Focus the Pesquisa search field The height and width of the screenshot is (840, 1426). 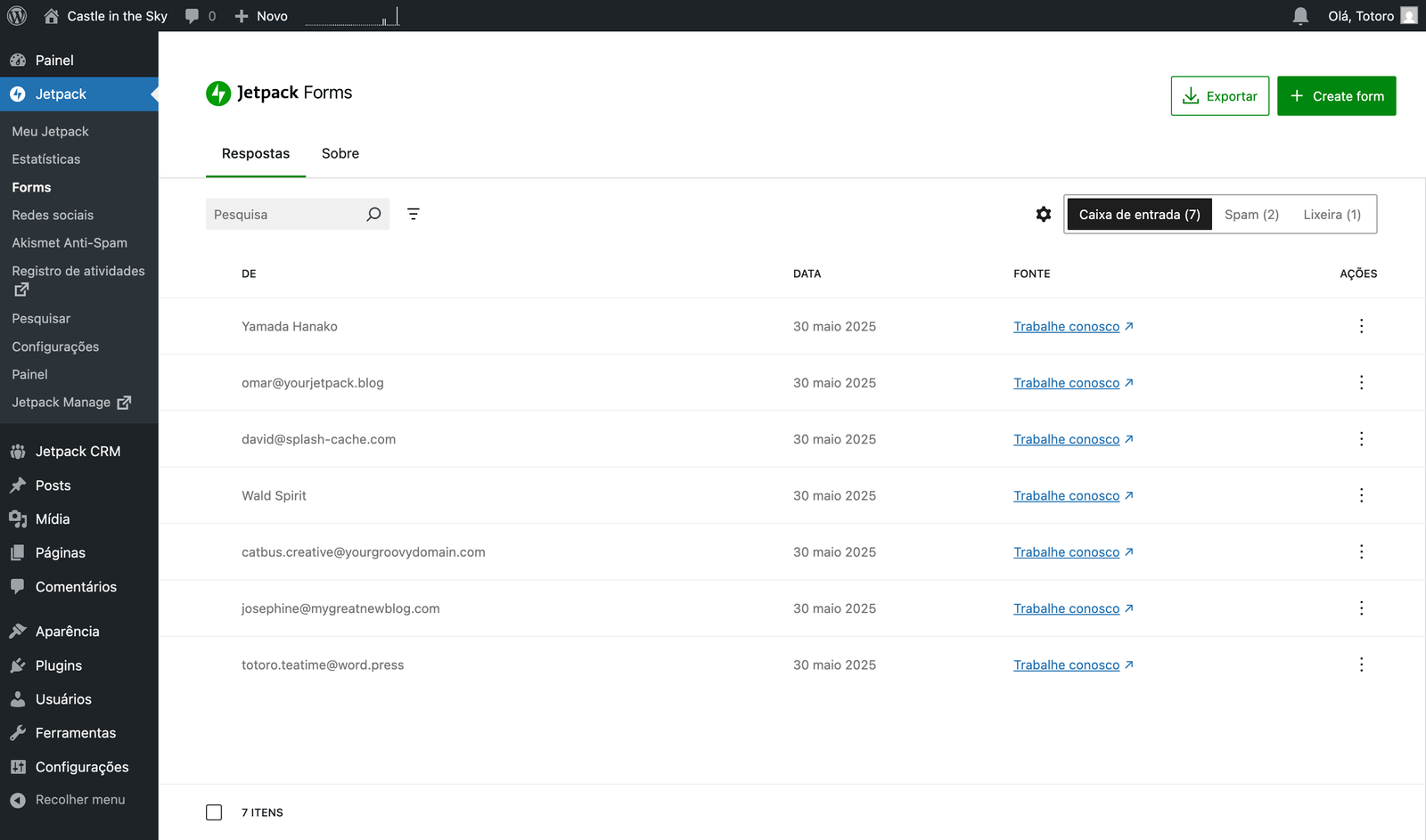point(285,215)
